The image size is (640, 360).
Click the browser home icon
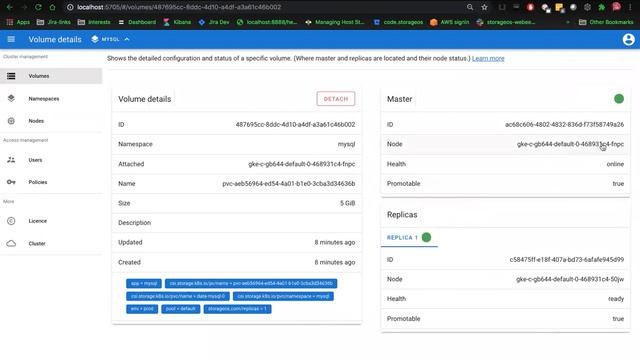pyautogui.click(x=52, y=7)
